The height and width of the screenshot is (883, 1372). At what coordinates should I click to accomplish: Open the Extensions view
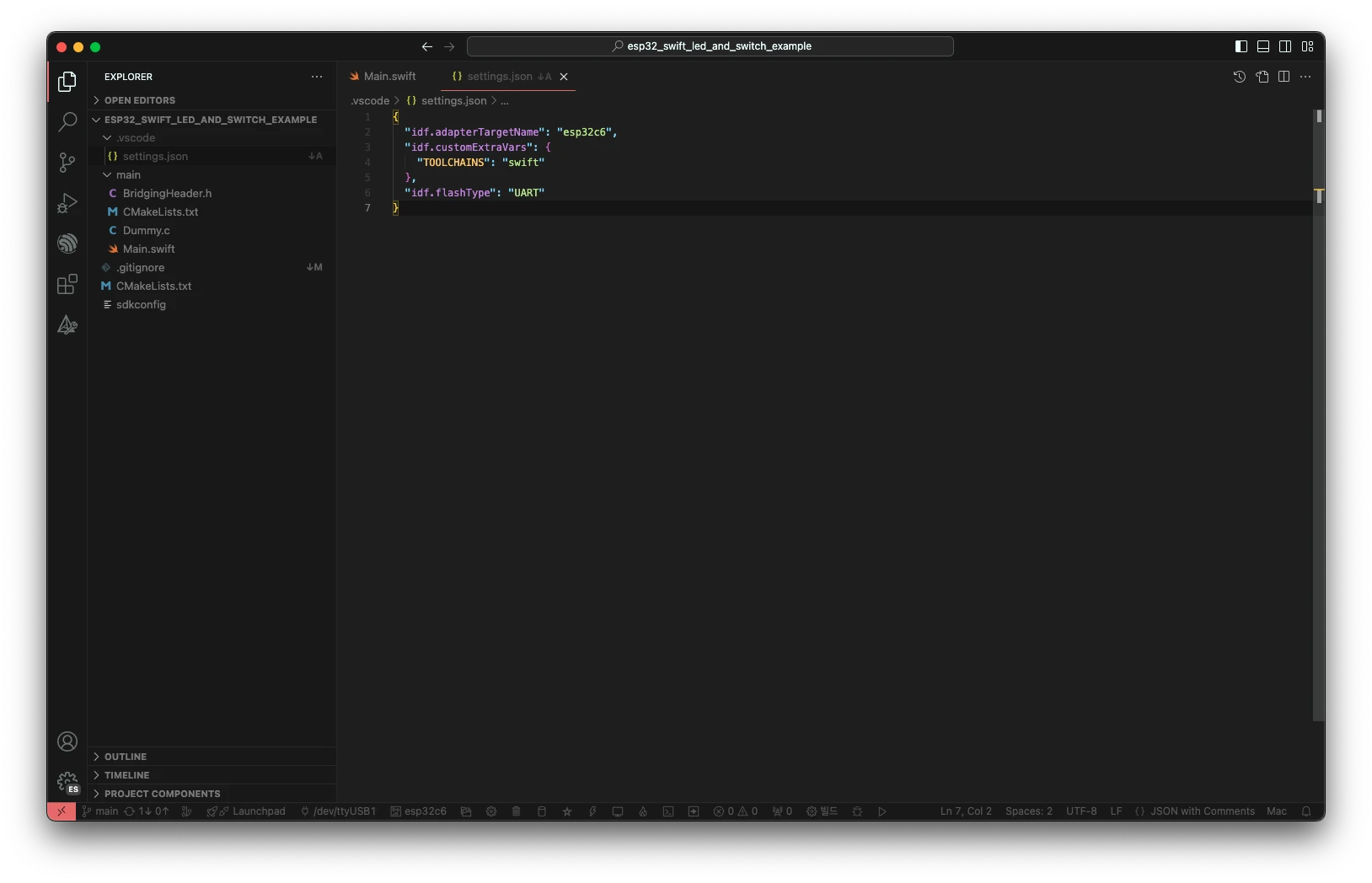(67, 284)
